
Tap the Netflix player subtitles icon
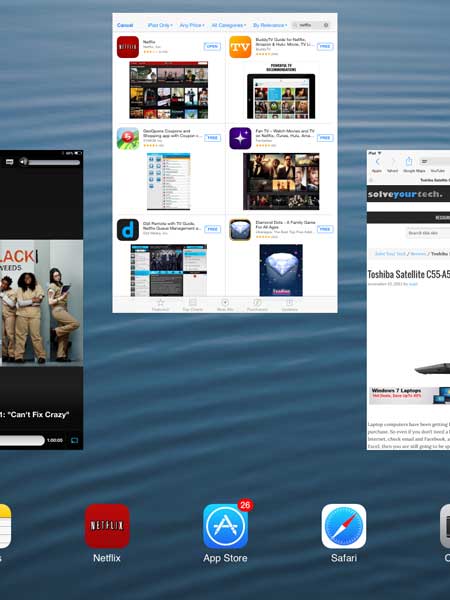pyautogui.click(x=10, y=162)
